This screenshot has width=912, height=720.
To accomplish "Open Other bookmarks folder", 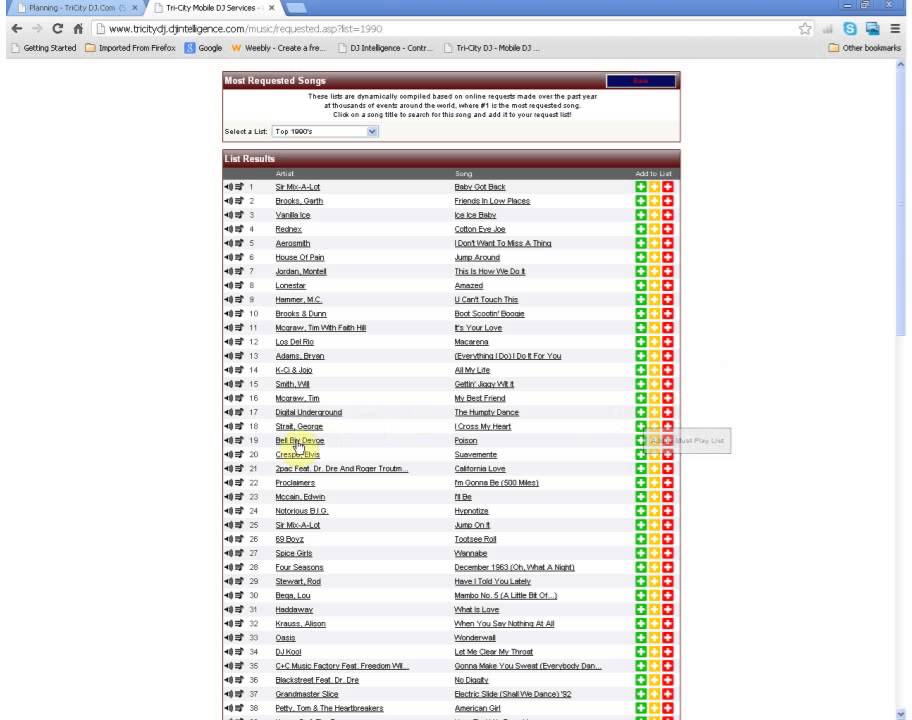I will (864, 48).
